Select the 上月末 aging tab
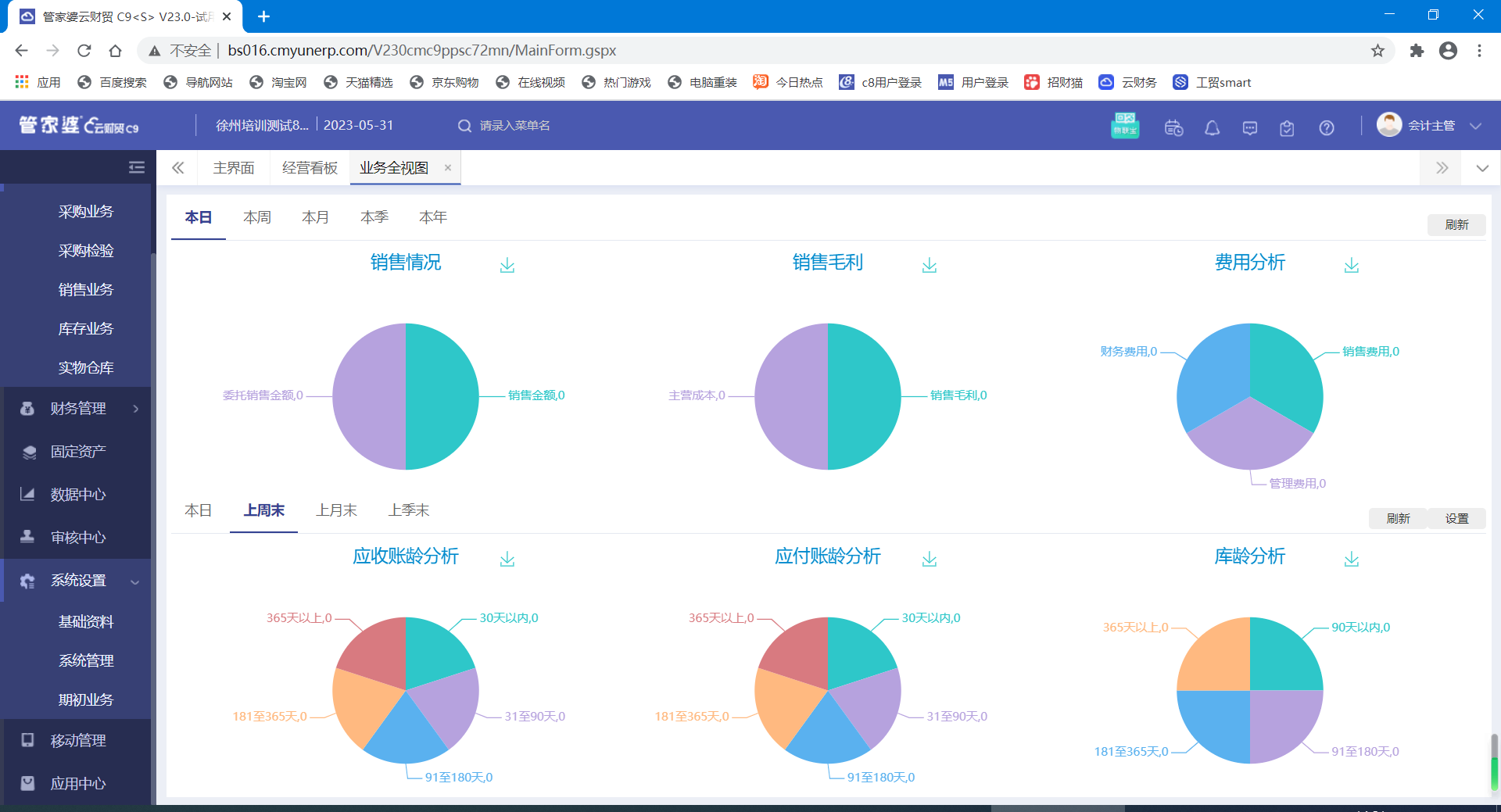Viewport: 1501px width, 812px height. pos(336,510)
